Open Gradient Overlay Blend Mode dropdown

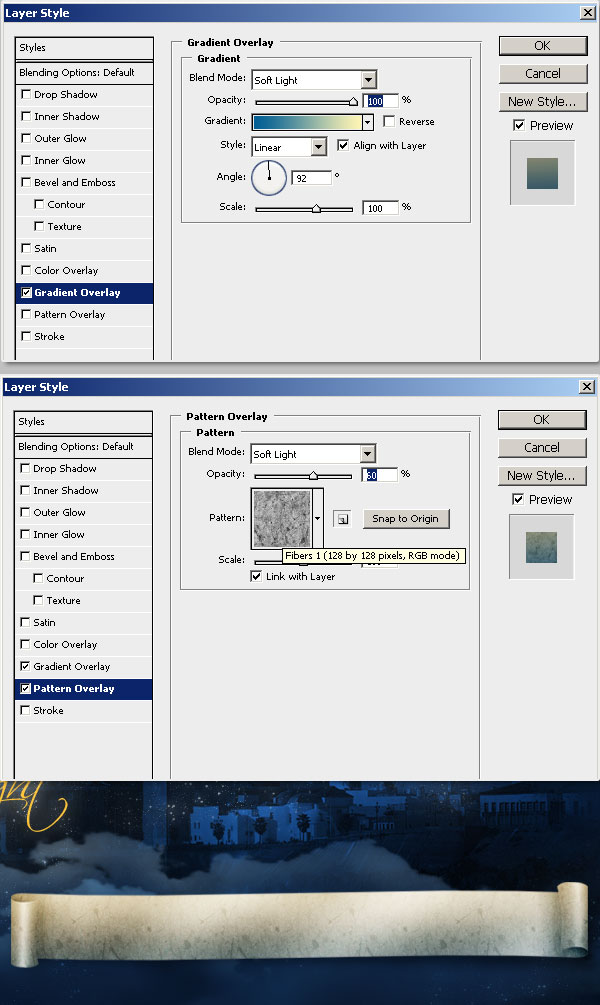(368, 80)
